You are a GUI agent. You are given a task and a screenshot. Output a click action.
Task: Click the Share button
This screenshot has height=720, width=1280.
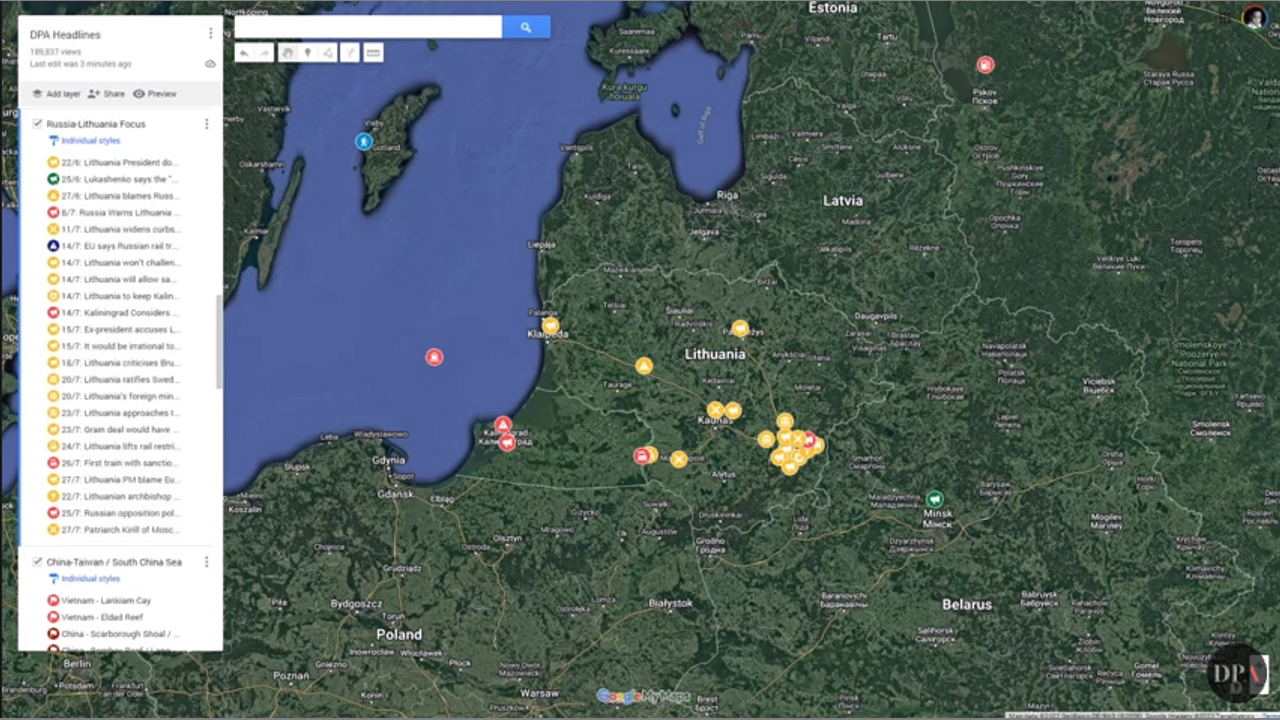[106, 94]
